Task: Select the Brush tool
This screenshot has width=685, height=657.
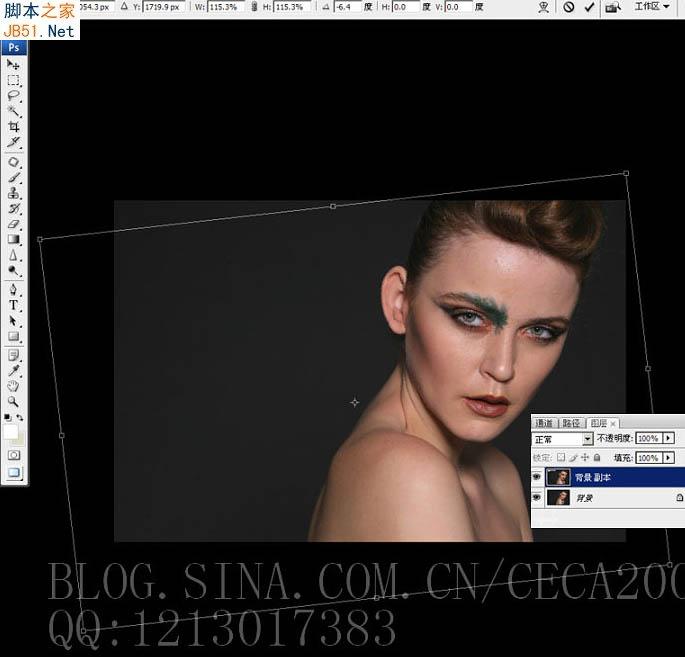Action: click(13, 177)
